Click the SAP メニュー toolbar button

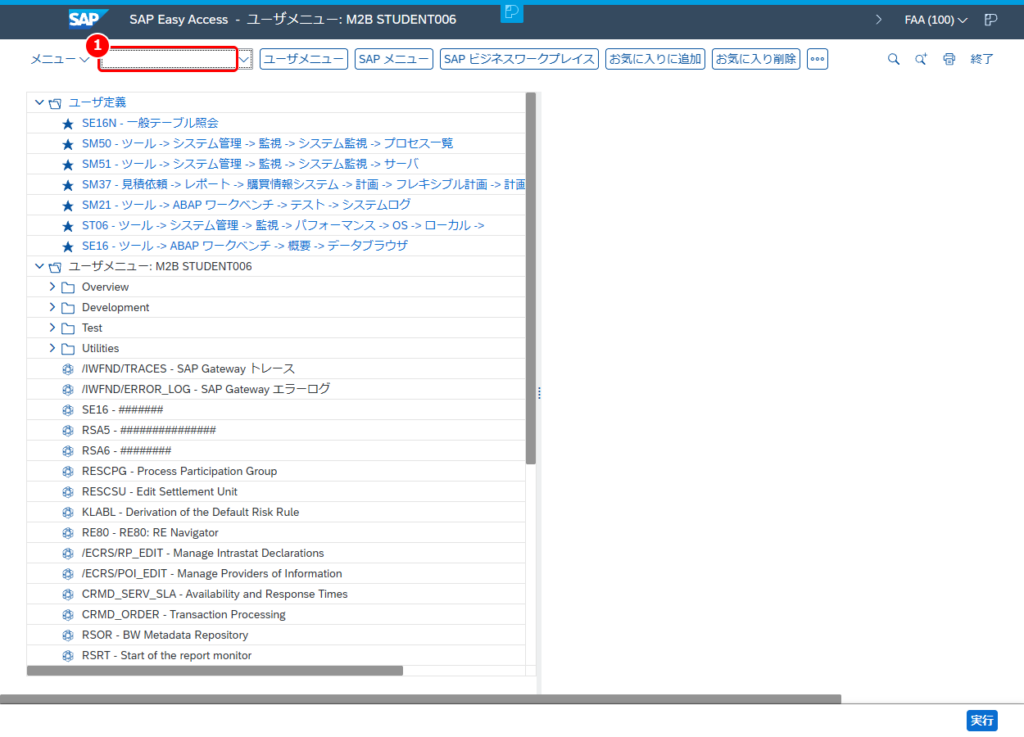click(394, 59)
